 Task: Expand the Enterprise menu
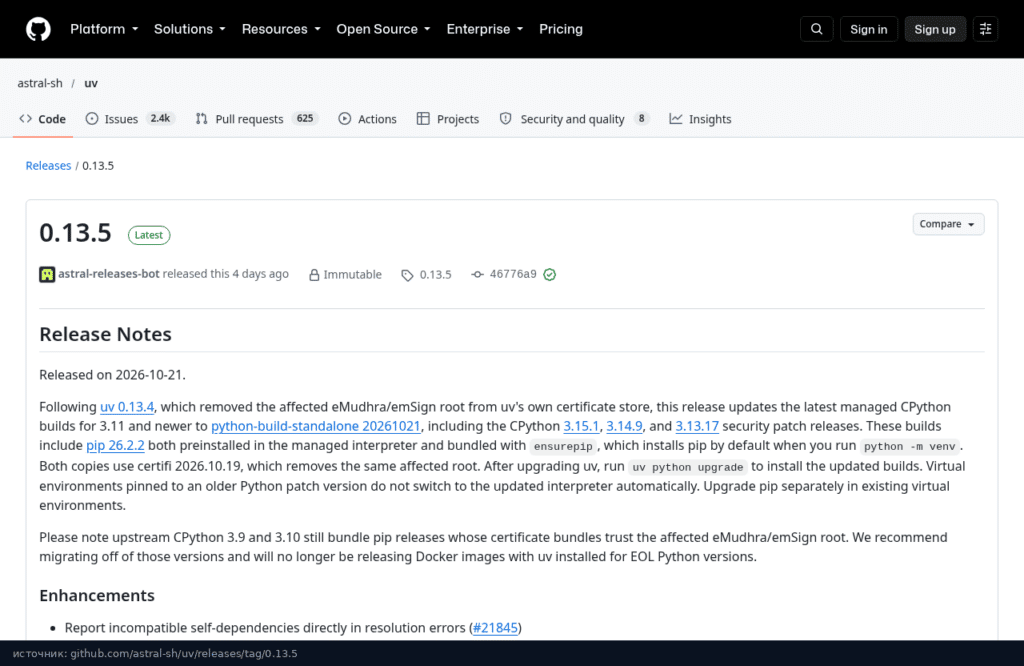point(485,29)
